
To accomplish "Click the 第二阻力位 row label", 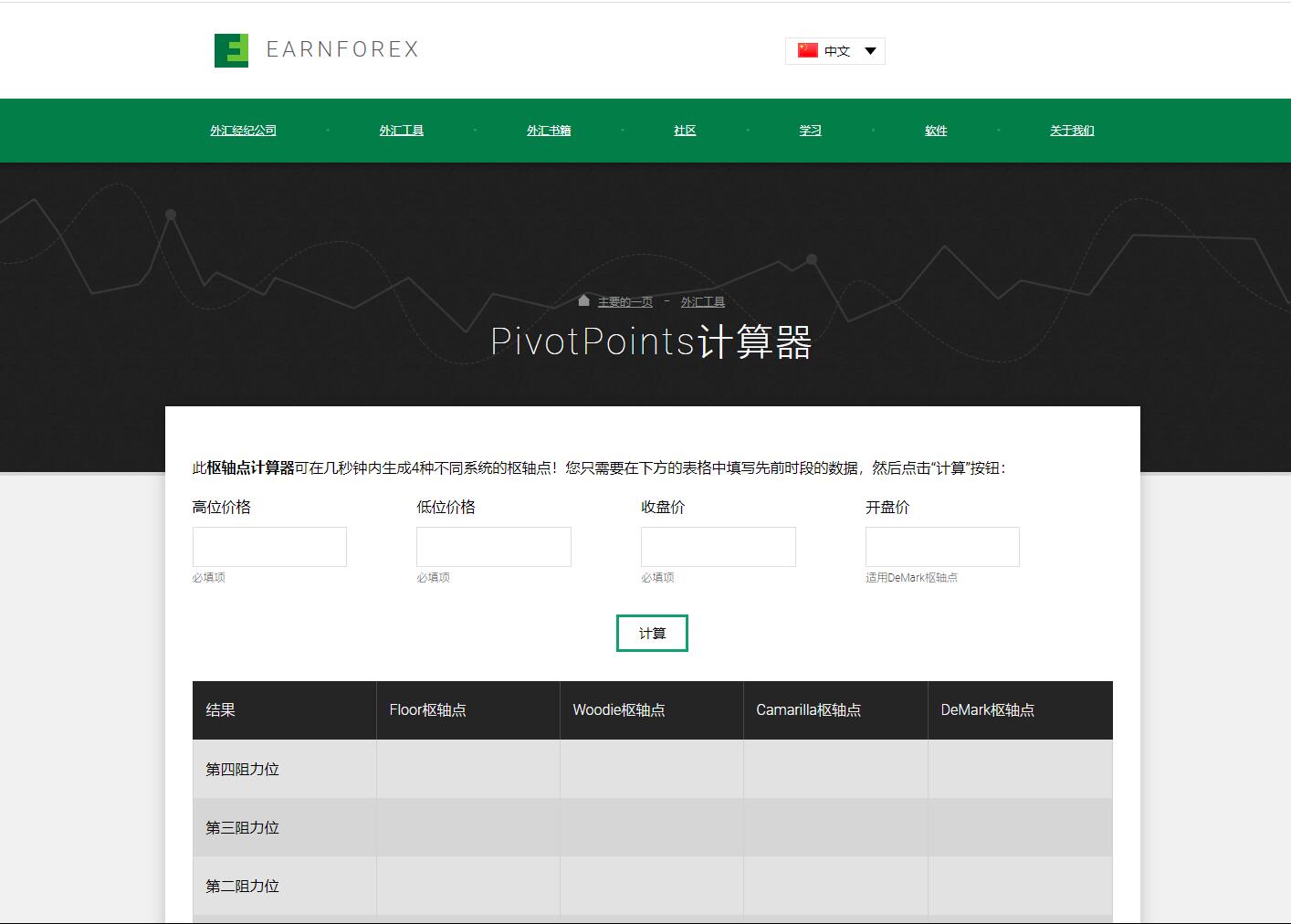I will click(242, 887).
